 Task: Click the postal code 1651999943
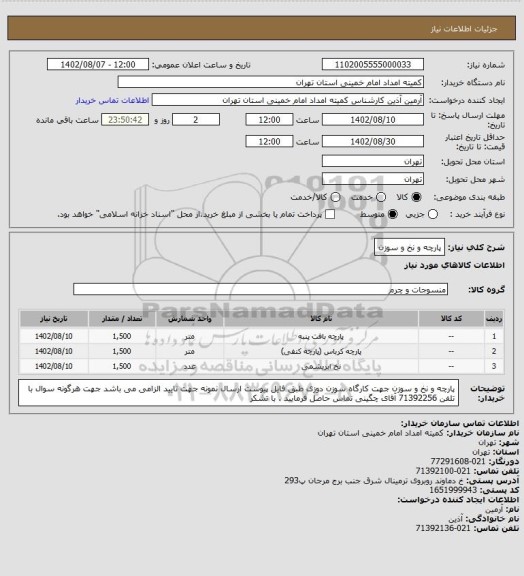pos(453,490)
